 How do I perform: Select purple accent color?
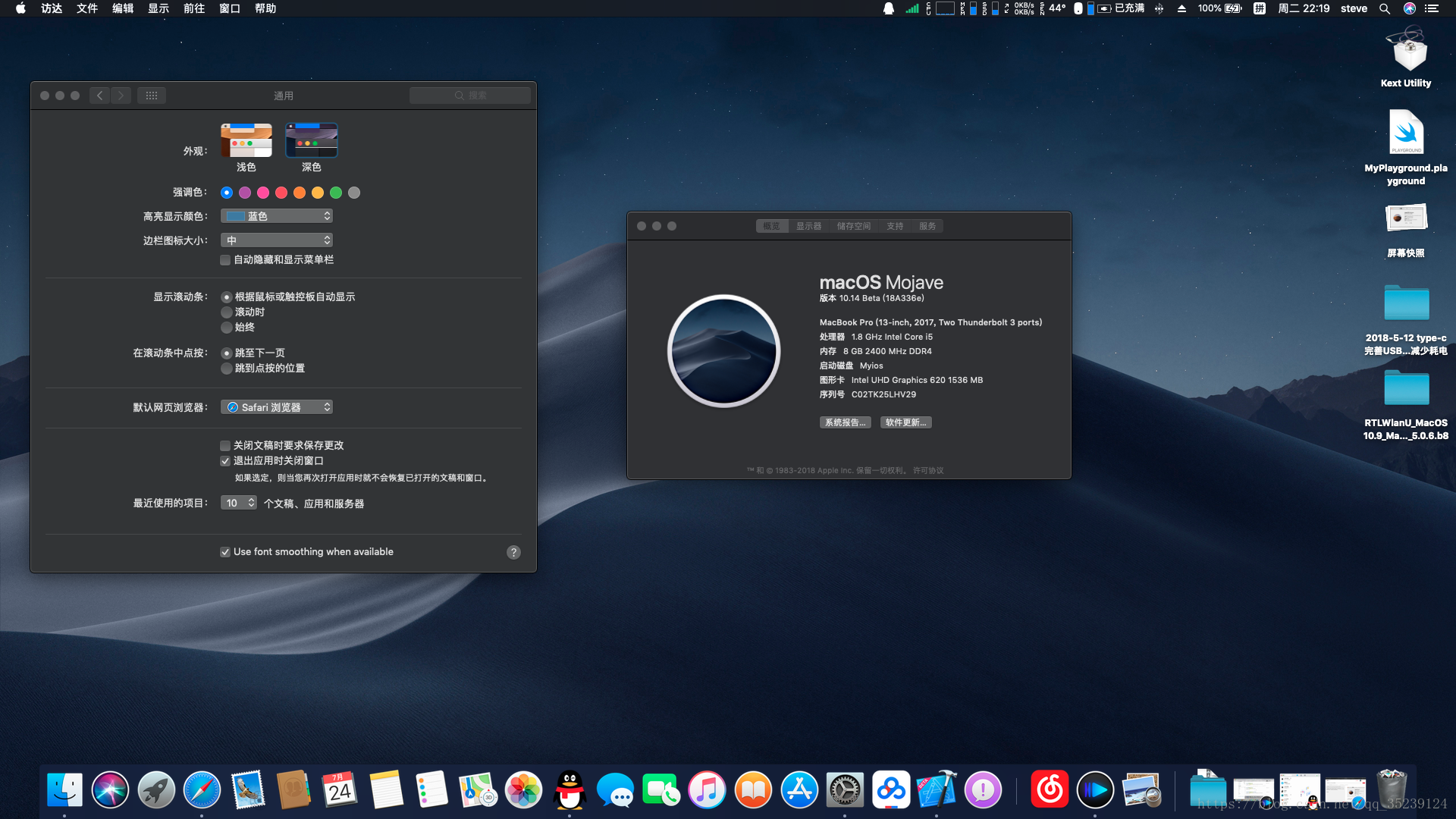point(245,193)
